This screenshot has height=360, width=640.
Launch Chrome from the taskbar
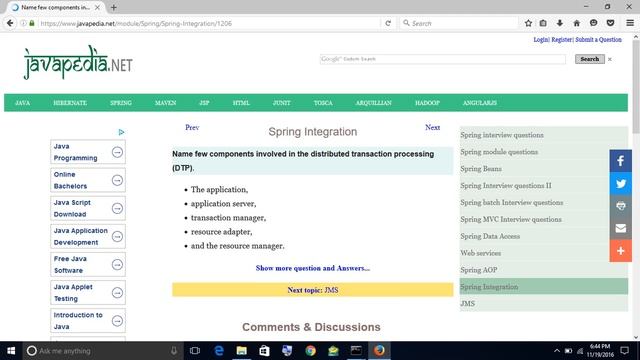(x=310, y=351)
